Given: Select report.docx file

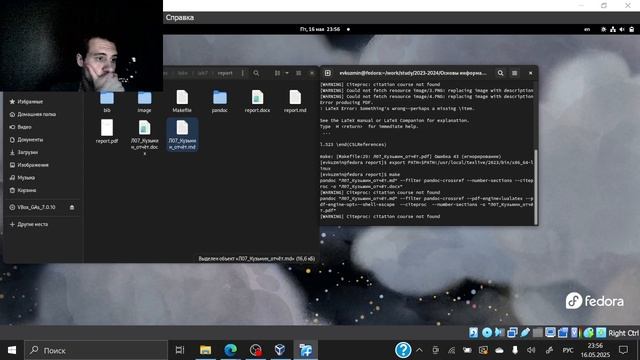Looking at the screenshot, I should tap(257, 102).
